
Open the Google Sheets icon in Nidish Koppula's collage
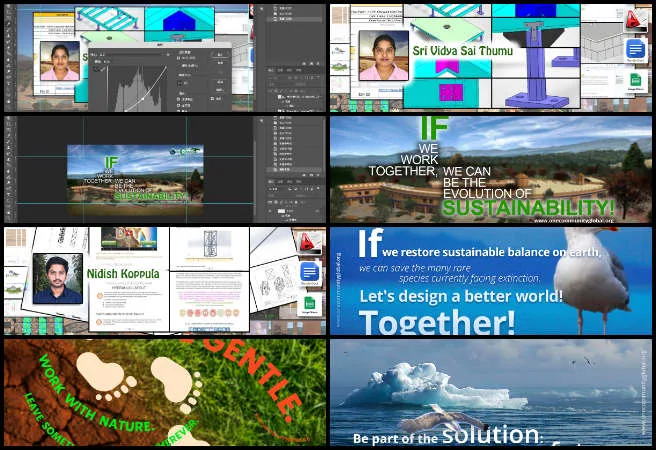(x=310, y=304)
